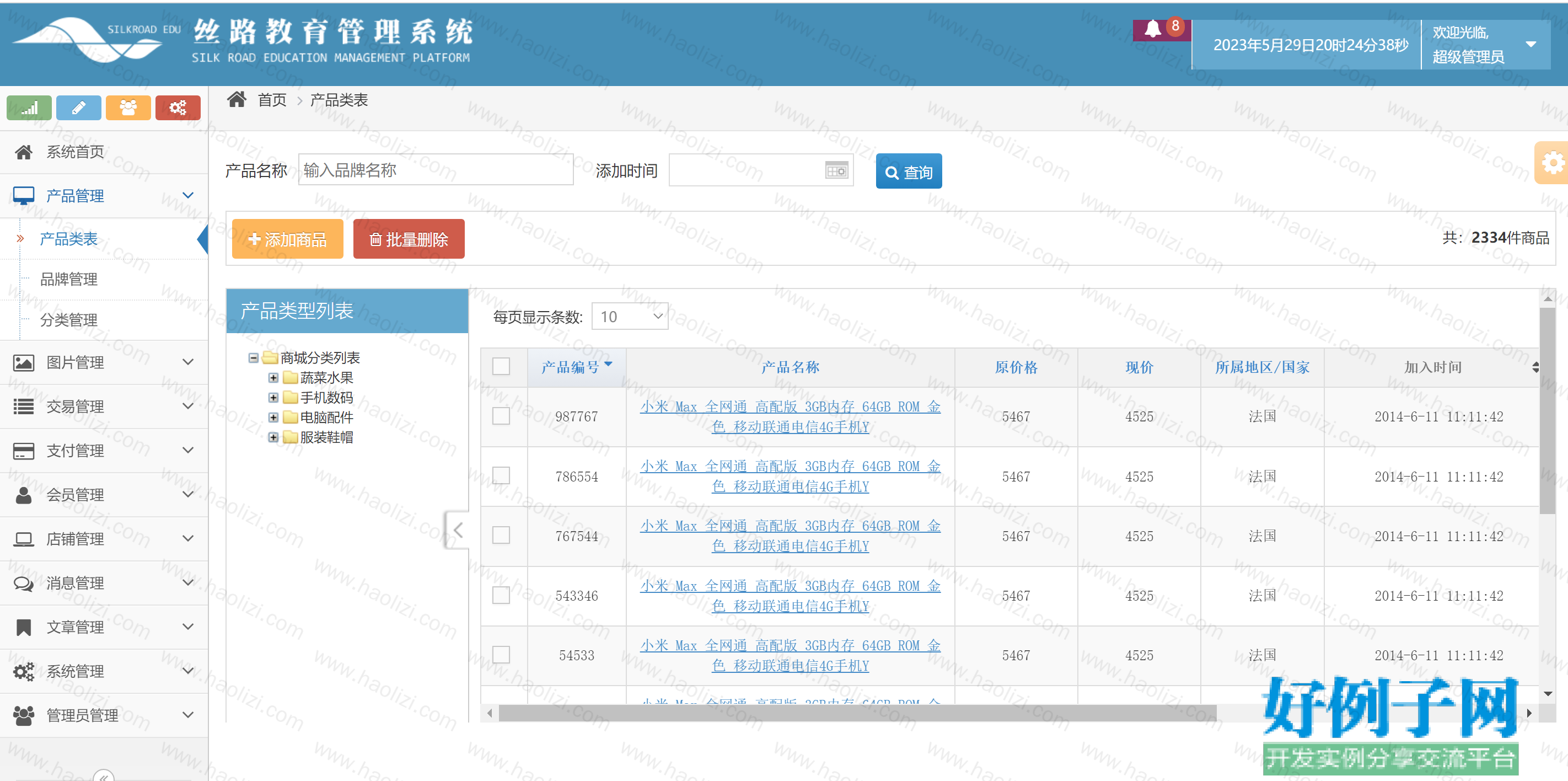
Task: Check the row for product 767544
Action: pyautogui.click(x=501, y=536)
